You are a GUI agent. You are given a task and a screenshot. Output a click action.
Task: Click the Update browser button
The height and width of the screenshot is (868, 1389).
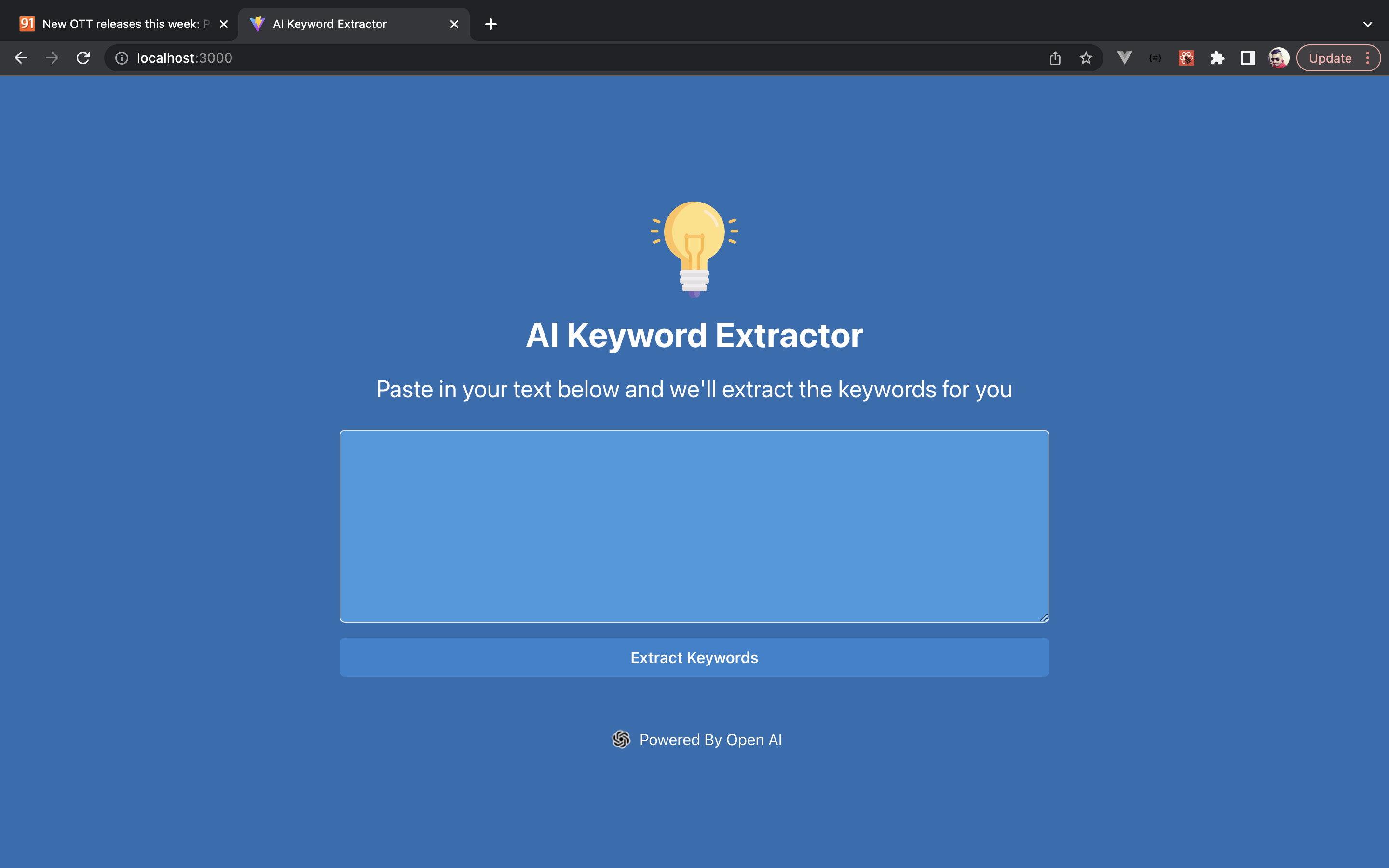(1331, 57)
